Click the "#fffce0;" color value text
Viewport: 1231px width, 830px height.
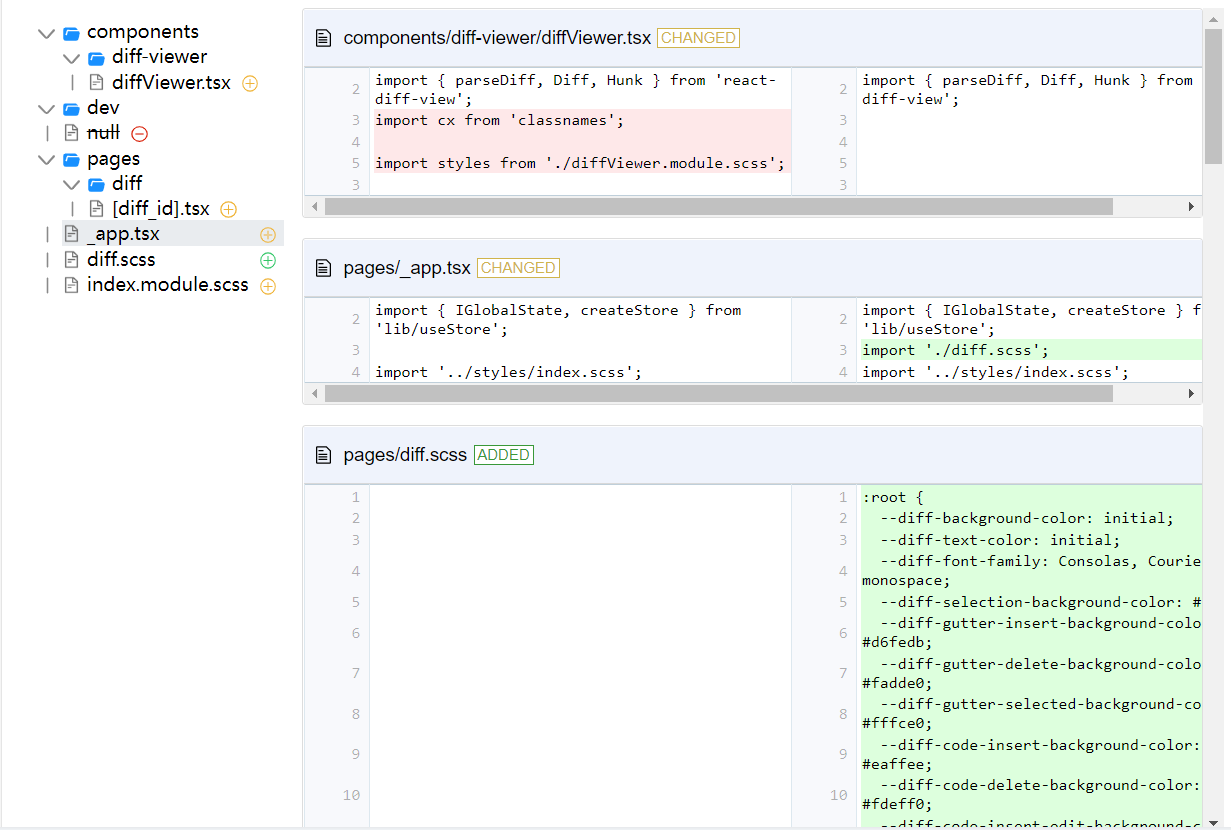(x=897, y=724)
